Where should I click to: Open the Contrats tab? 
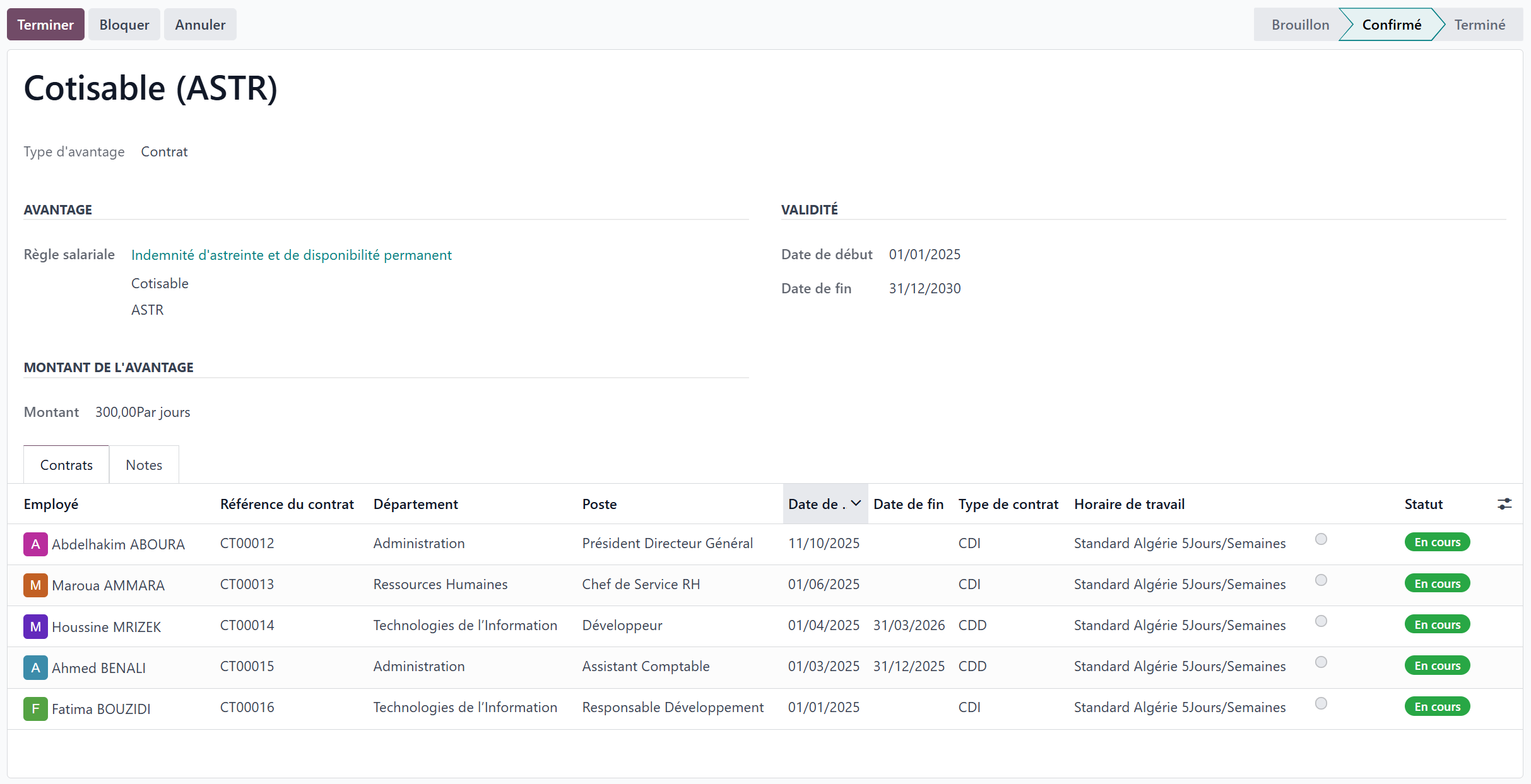pos(66,465)
